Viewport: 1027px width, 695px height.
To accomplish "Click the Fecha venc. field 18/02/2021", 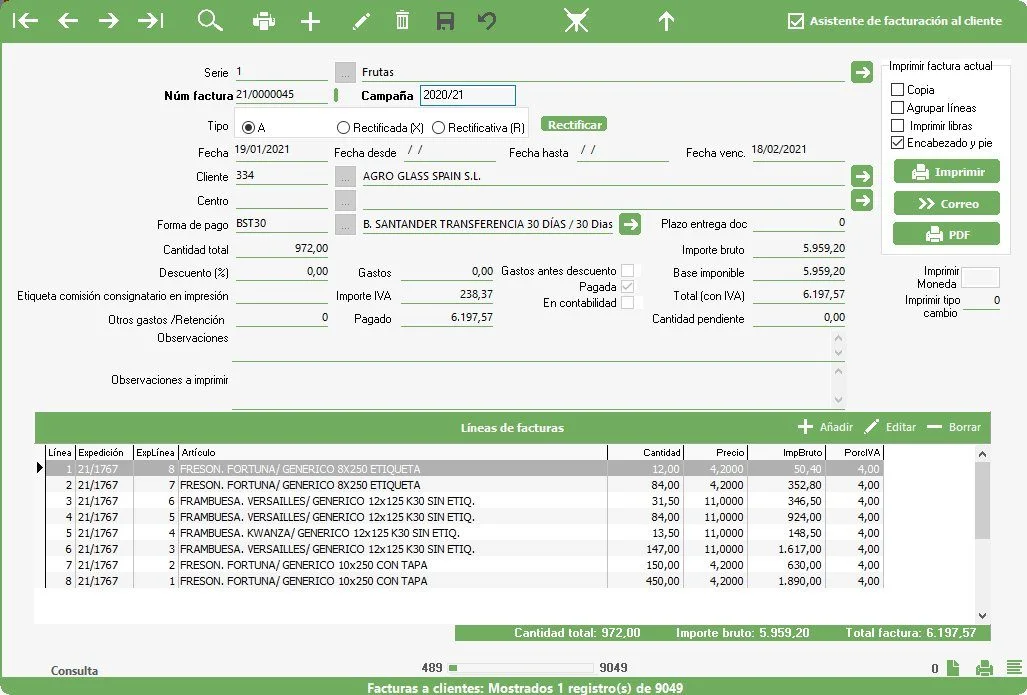I will pyautogui.click(x=798, y=150).
